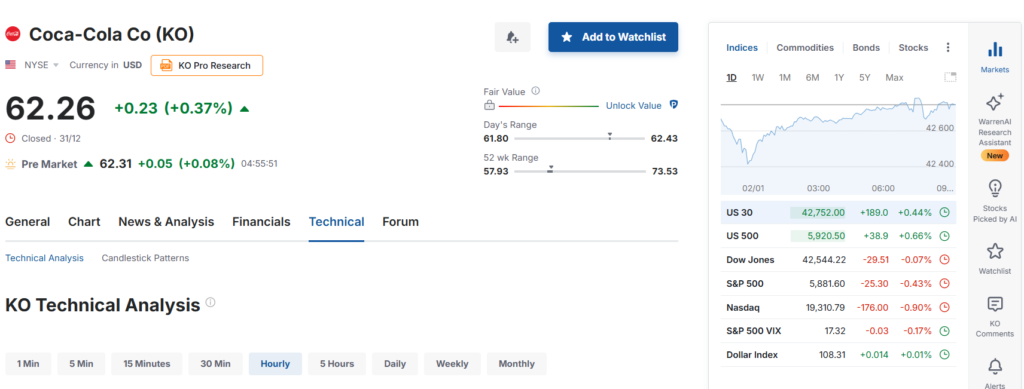This screenshot has width=1024, height=389.
Task: Click the Fair Value gradient bar
Action: coord(549,106)
